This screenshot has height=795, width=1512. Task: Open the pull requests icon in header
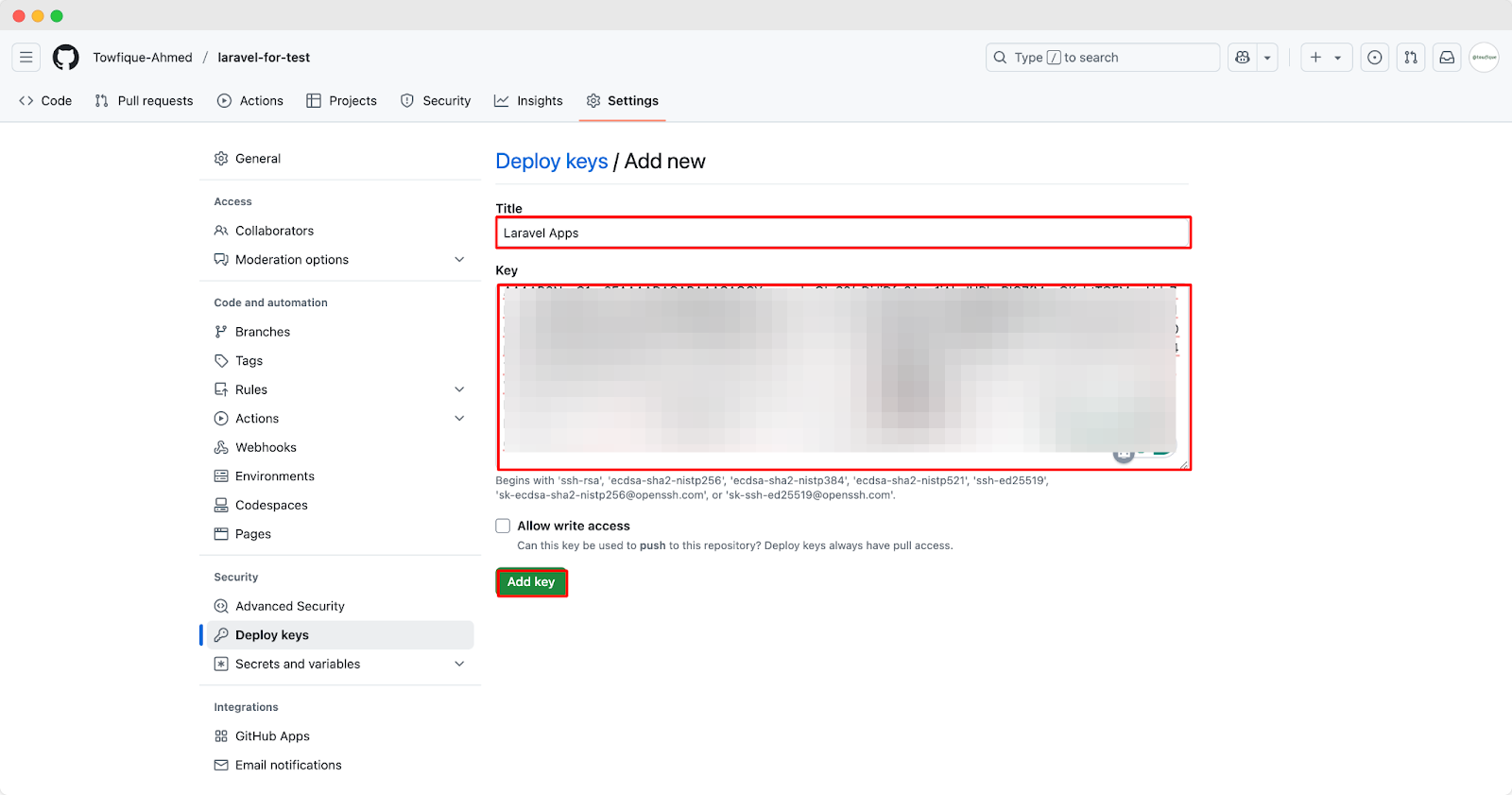[x=1411, y=58]
